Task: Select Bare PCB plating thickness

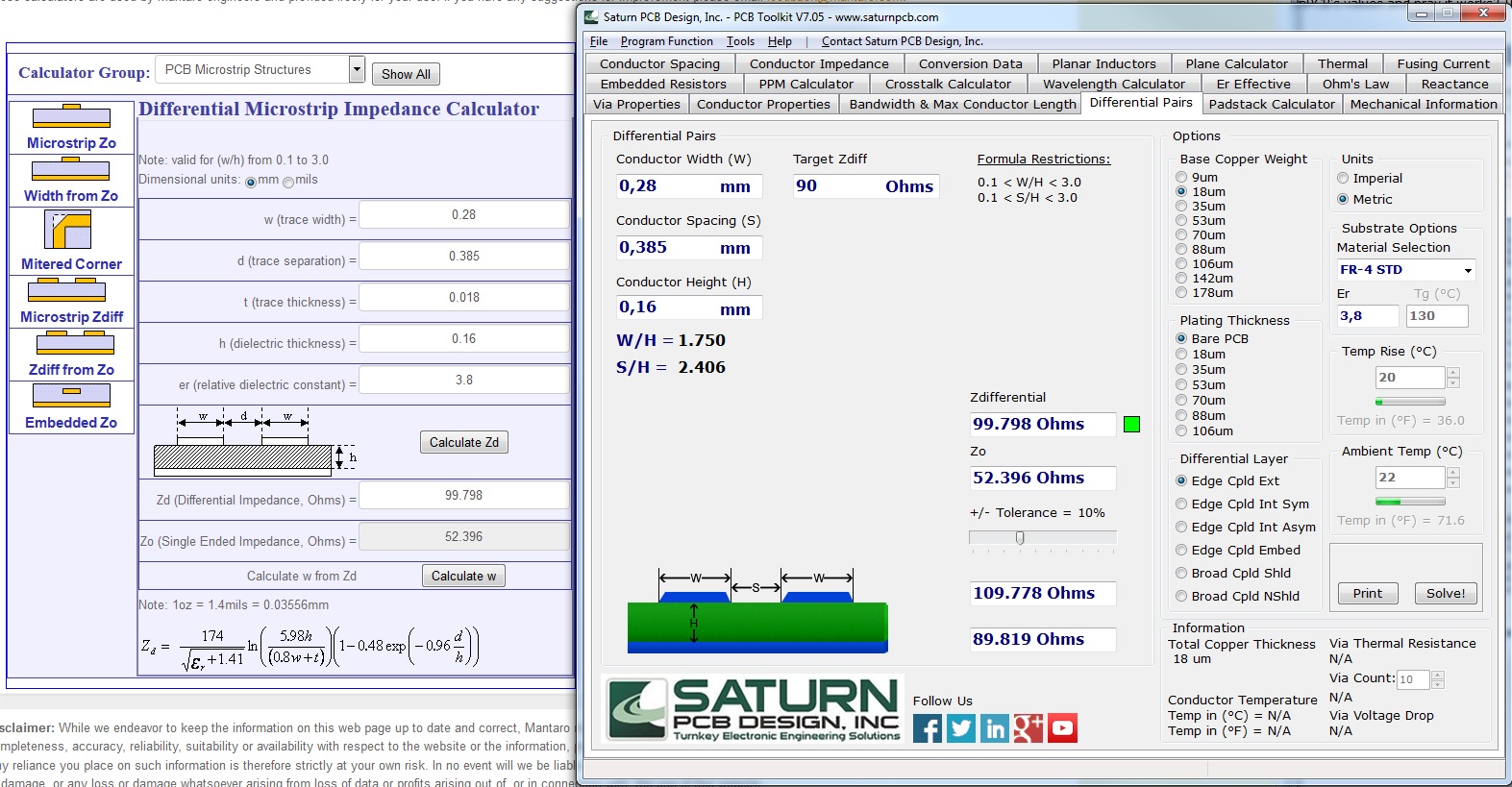Action: (x=1181, y=338)
